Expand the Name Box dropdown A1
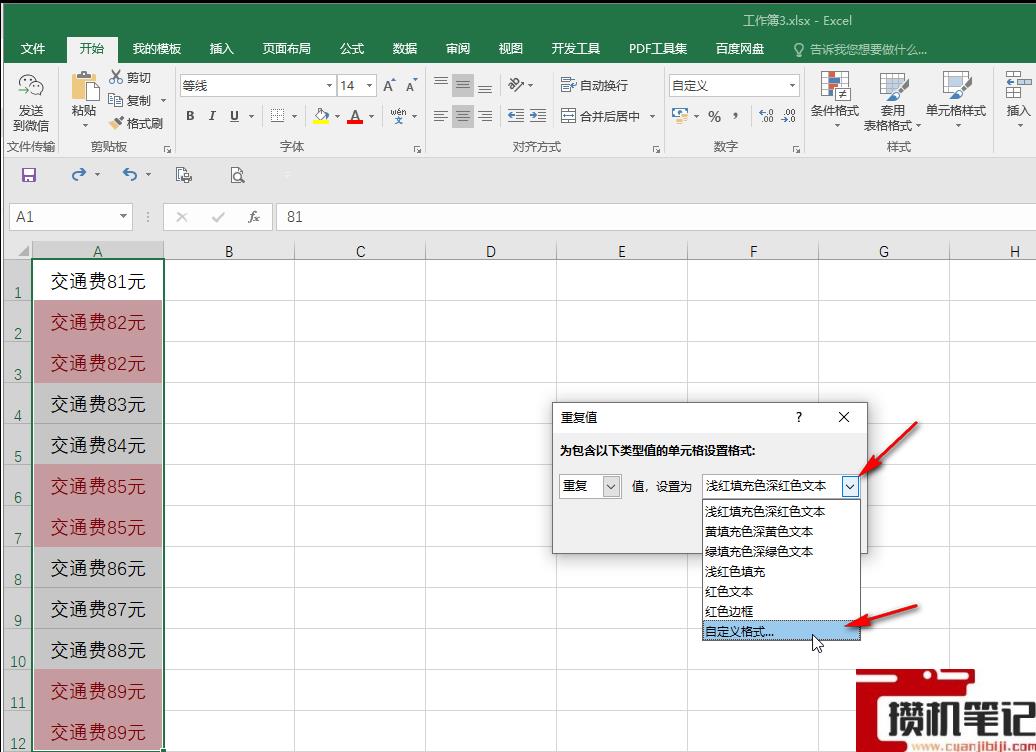The image size is (1036, 752). [x=123, y=217]
